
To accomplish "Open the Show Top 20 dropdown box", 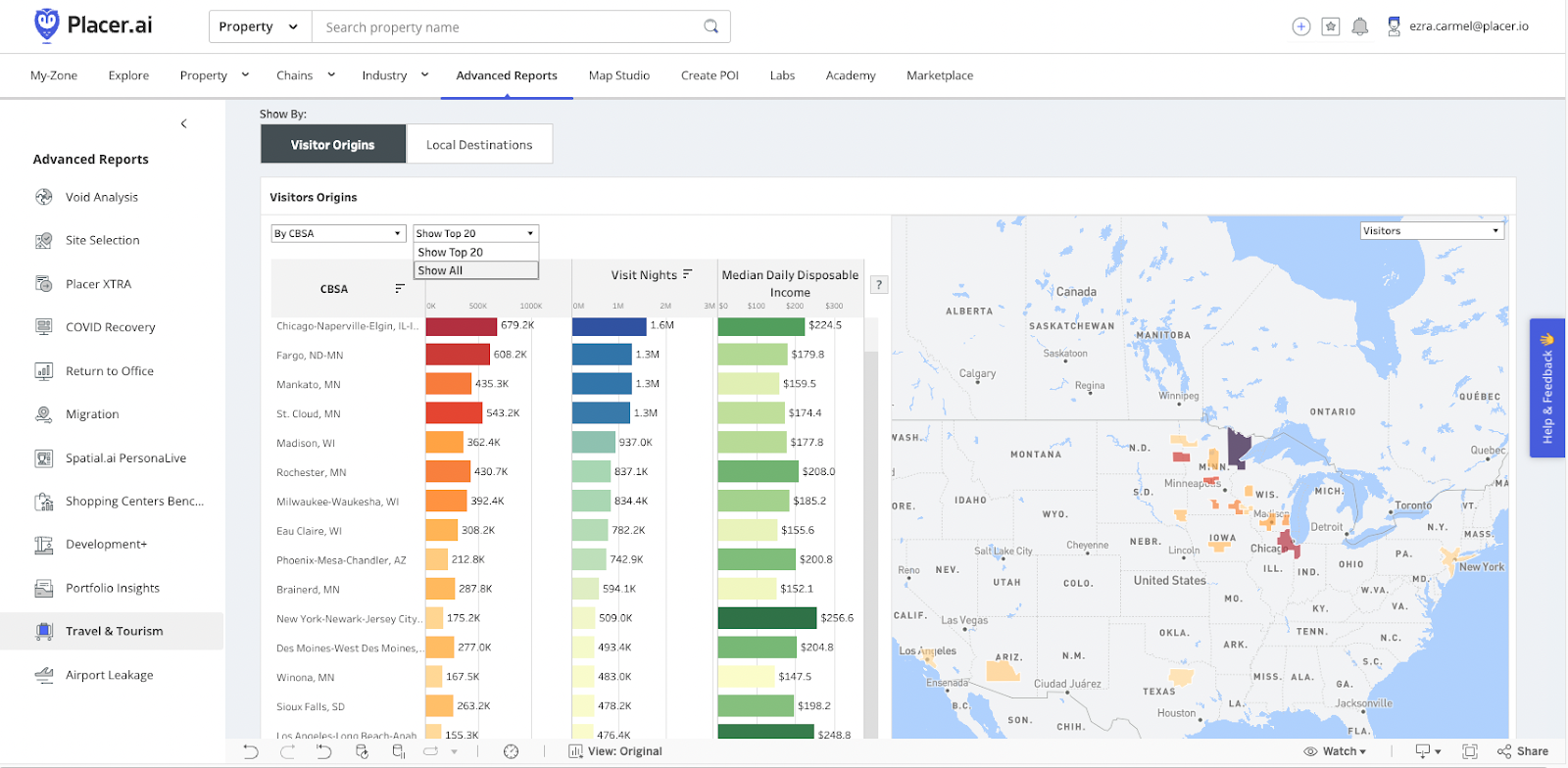I will (x=476, y=233).
